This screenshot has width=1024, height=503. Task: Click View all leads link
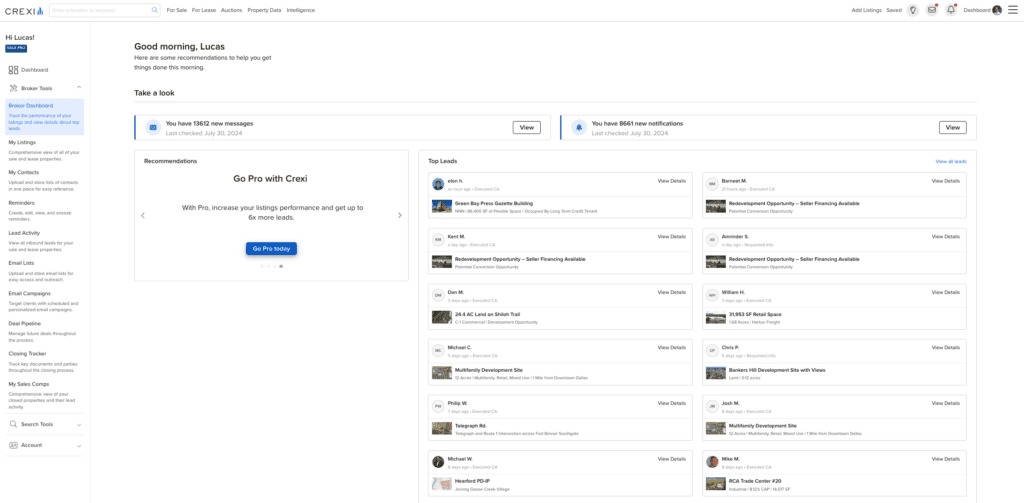click(951, 161)
